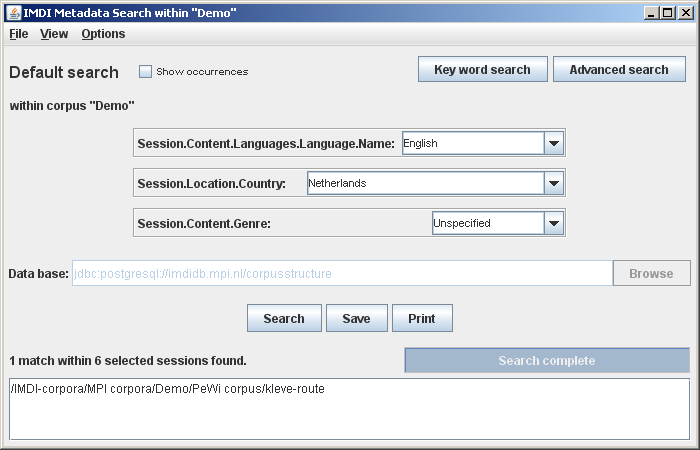This screenshot has width=700, height=450.
Task: Click the Search complete progress bar
Action: pos(546,361)
